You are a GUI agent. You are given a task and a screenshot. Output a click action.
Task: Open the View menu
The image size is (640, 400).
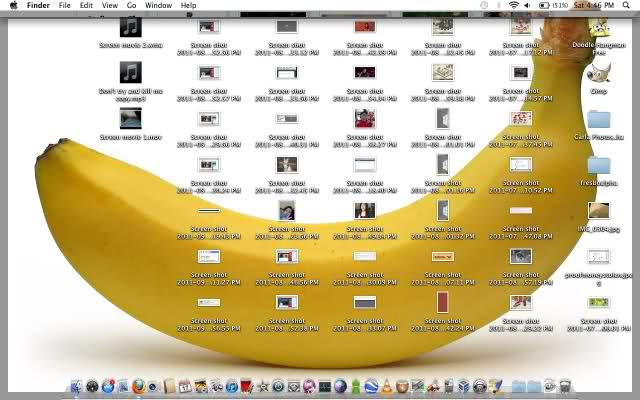tap(109, 5)
